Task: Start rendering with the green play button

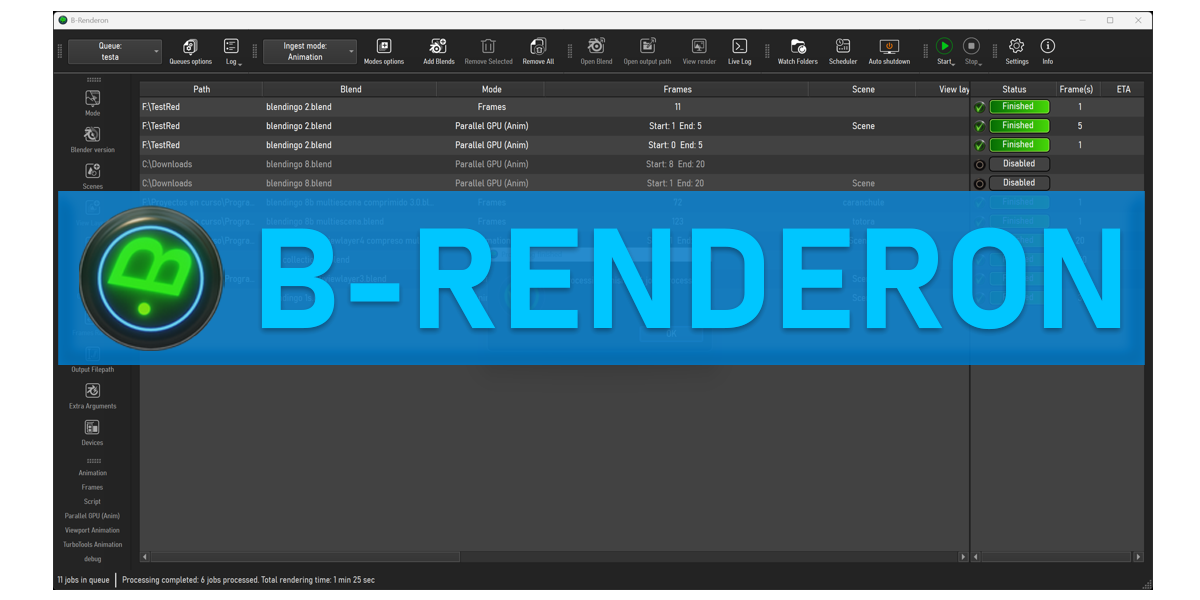Action: coord(944,46)
